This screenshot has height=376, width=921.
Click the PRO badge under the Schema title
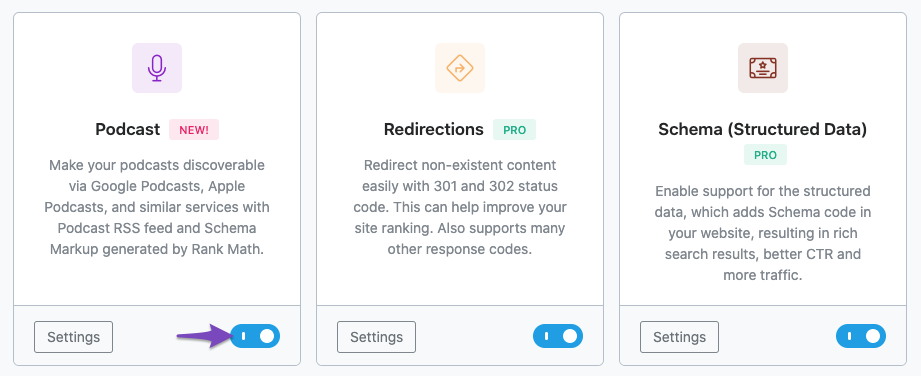tap(765, 155)
